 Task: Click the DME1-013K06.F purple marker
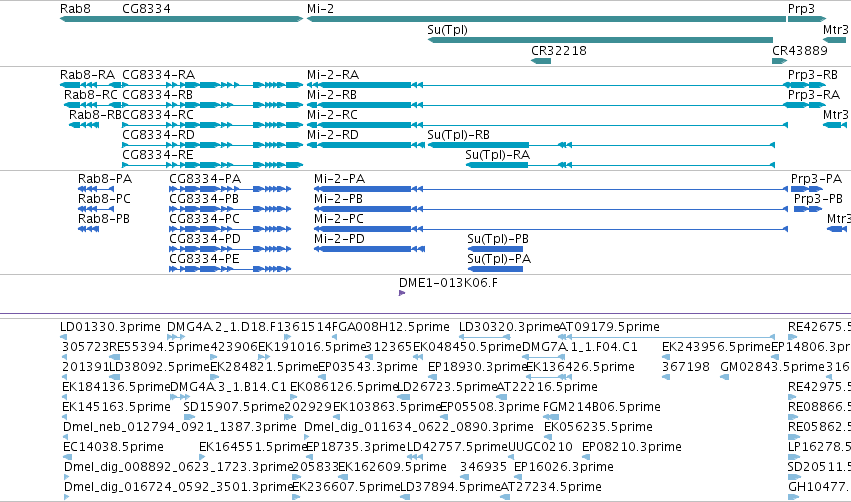402,293
